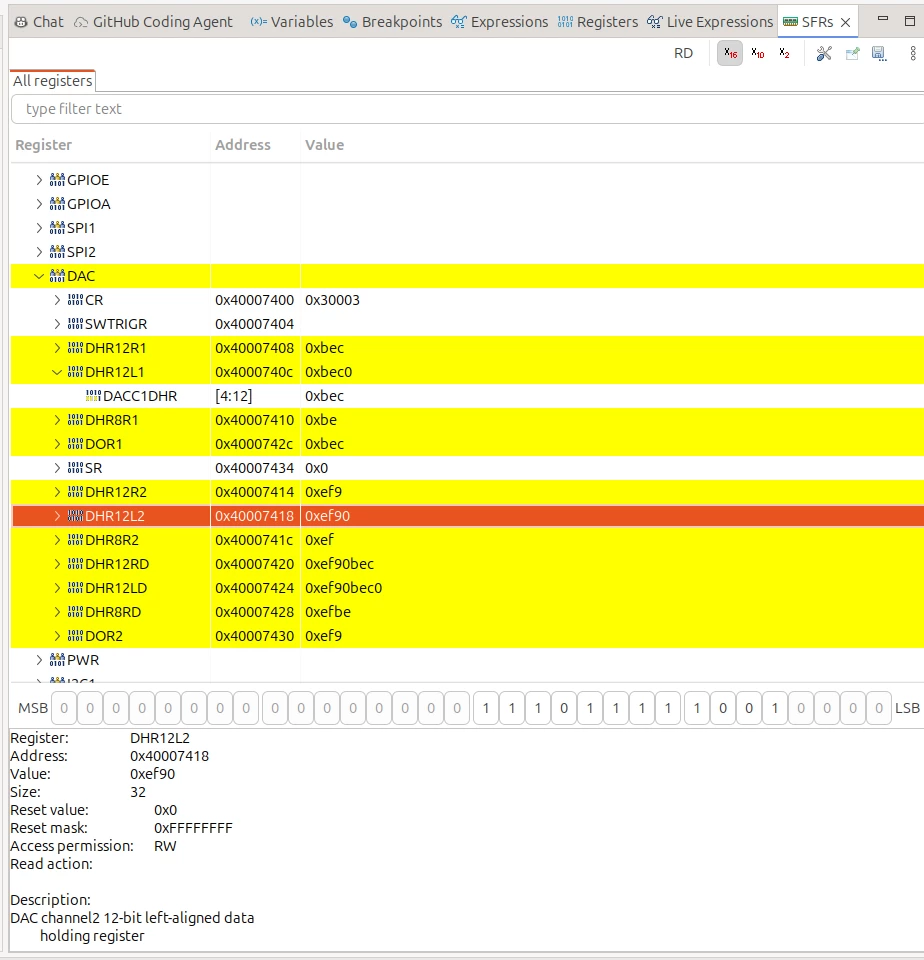The width and height of the screenshot is (924, 960).
Task: Toggle the leftmost bit set to 1
Action: [486, 708]
